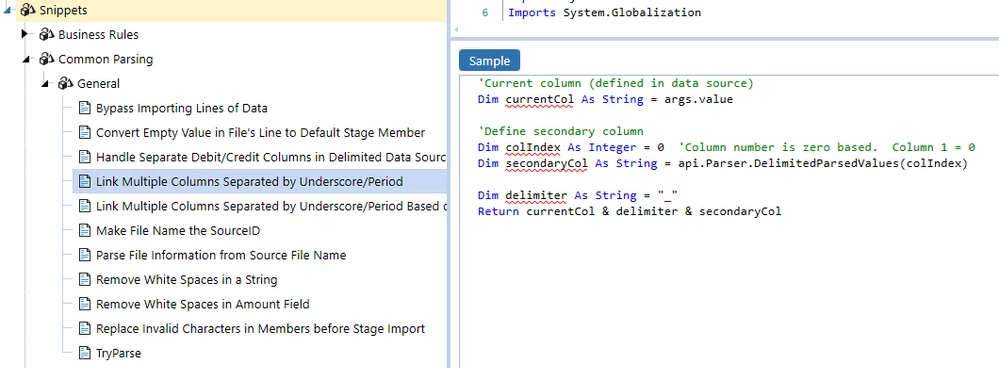
Task: Select Replace Invalid Characters in Members snippet
Action: (260, 329)
